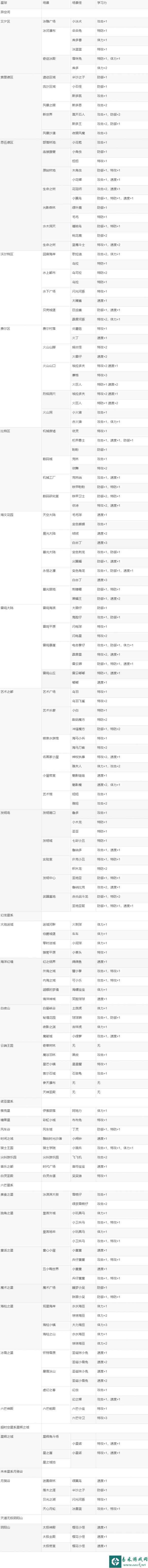Click the 星球 column header
The height and width of the screenshot is (1568, 148).
(21, 3)
